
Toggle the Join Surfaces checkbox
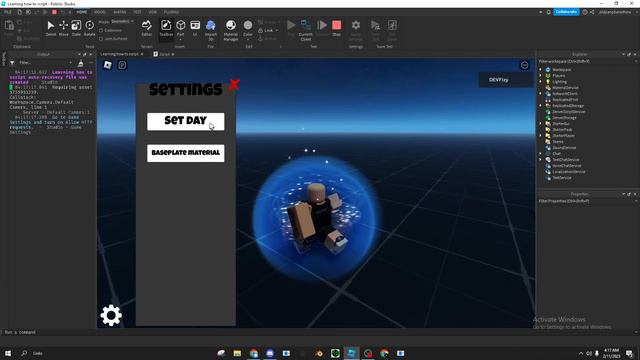pos(101,39)
